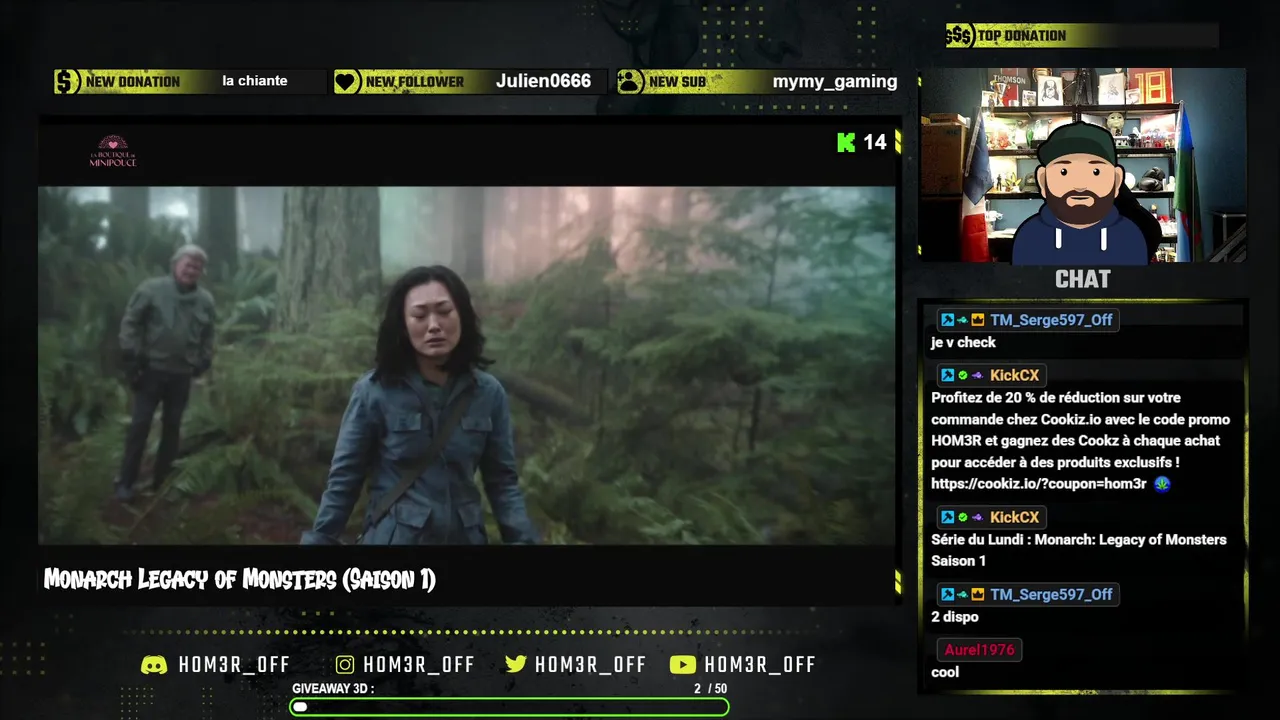Click chat message '2 dispo'
This screenshot has height=720, width=1280.
pos(955,617)
